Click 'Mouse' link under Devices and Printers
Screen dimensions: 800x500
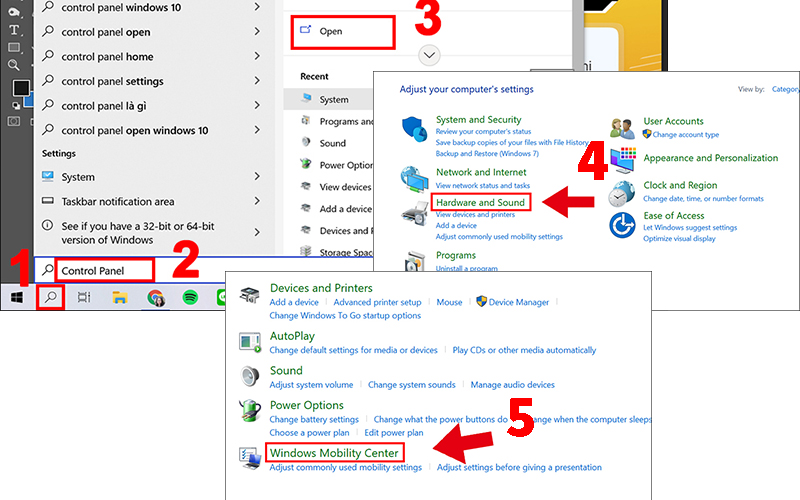(449, 302)
